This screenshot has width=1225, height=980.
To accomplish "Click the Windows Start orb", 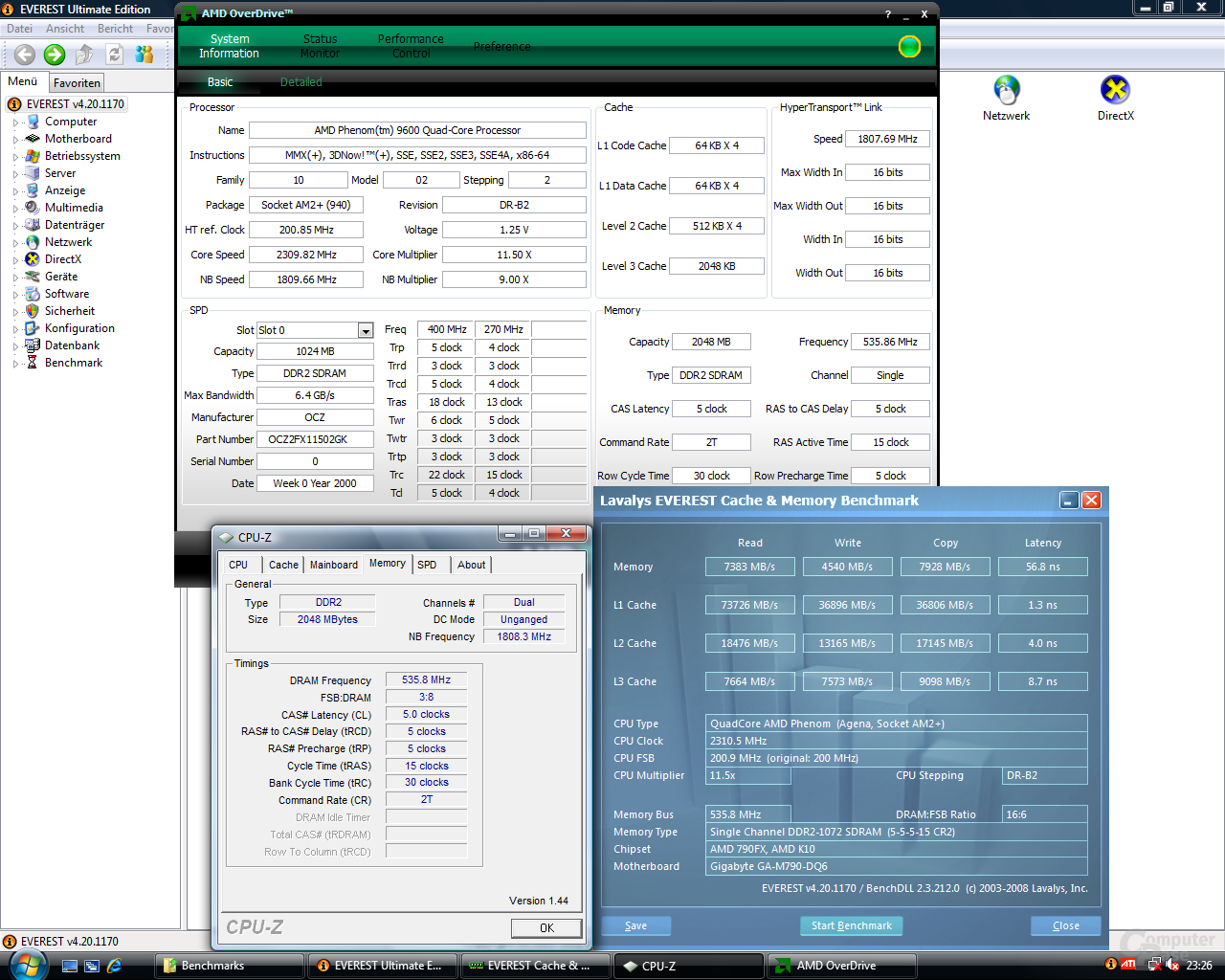I will (28, 965).
